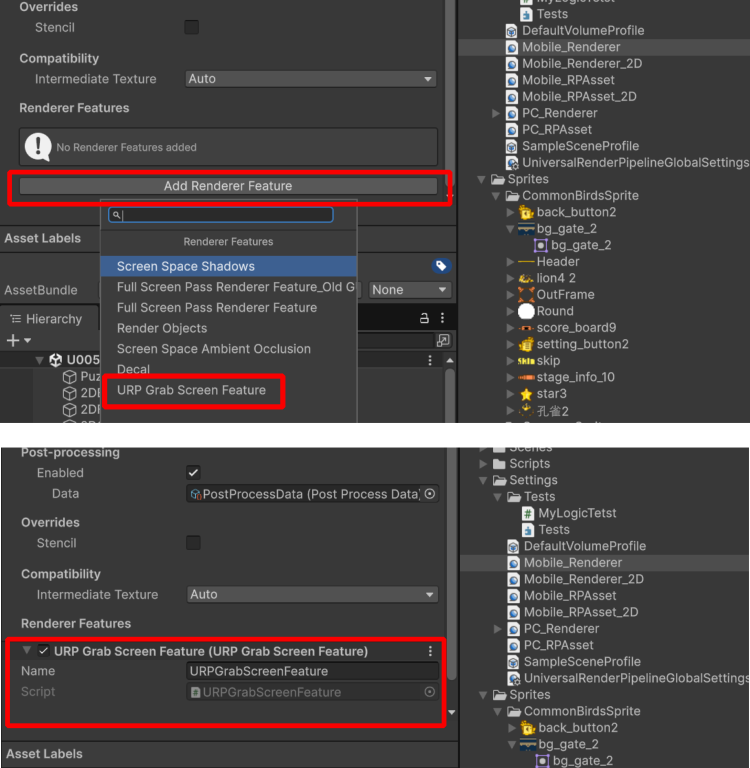Select Screen Space Ambient Occlusion entry
Image resolution: width=750 pixels, height=768 pixels.
point(213,349)
